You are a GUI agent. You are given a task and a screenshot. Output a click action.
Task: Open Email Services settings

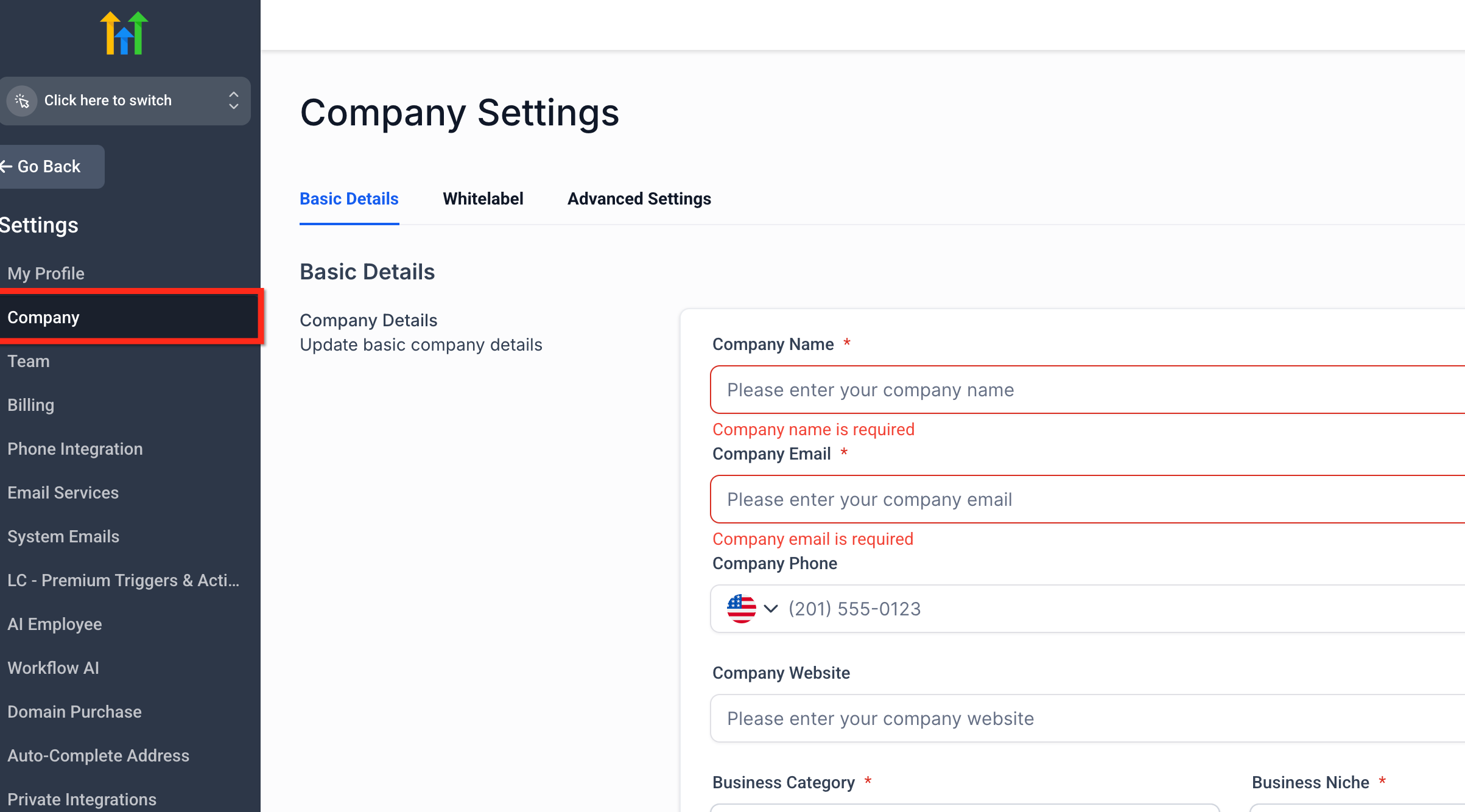[x=63, y=492]
